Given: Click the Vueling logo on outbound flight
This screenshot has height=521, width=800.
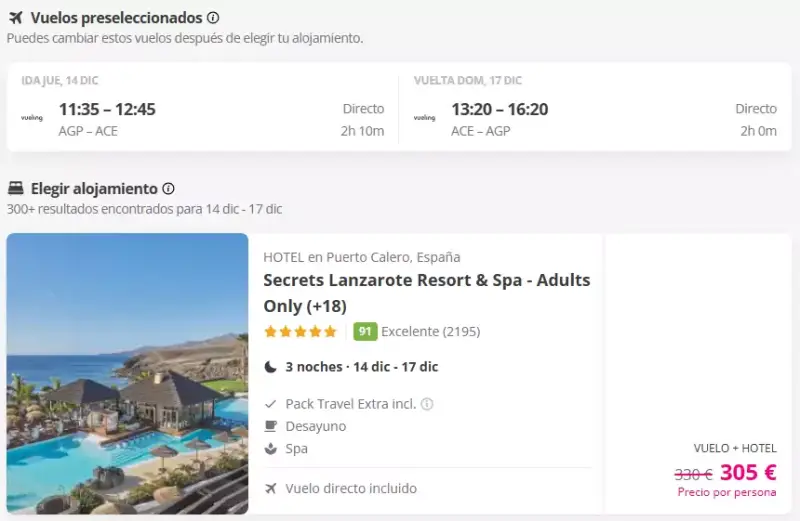Looking at the screenshot, I should (32, 118).
